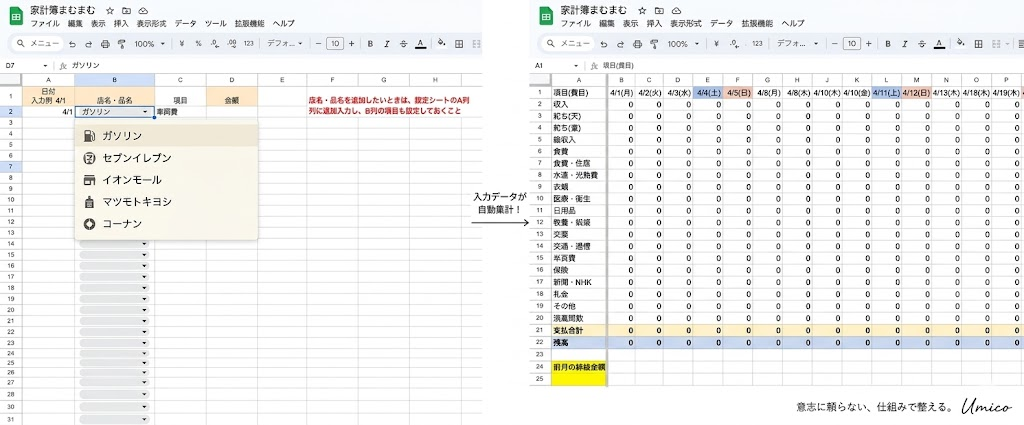Click the print icon in input sheet window
The width and height of the screenshot is (1024, 425).
pos(105,44)
